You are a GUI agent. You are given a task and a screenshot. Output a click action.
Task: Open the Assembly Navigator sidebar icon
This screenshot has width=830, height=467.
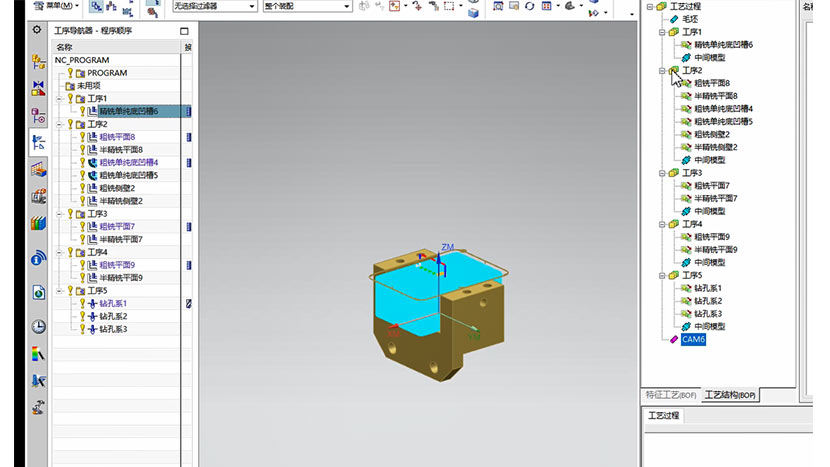38,62
